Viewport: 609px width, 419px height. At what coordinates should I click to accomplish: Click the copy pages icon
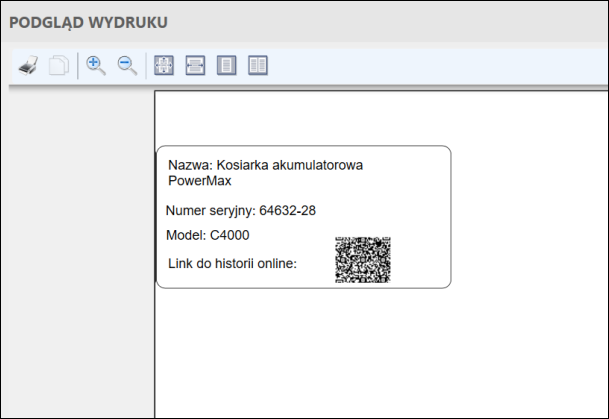59,65
